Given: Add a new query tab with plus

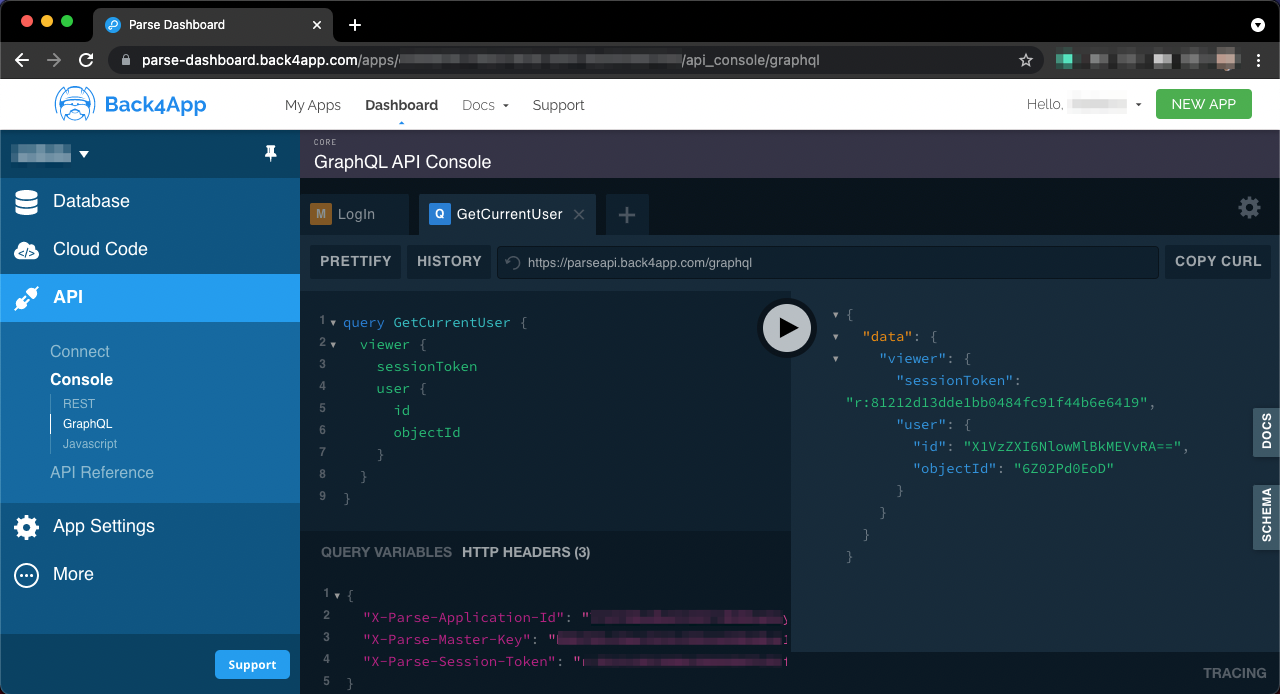Looking at the screenshot, I should 627,214.
